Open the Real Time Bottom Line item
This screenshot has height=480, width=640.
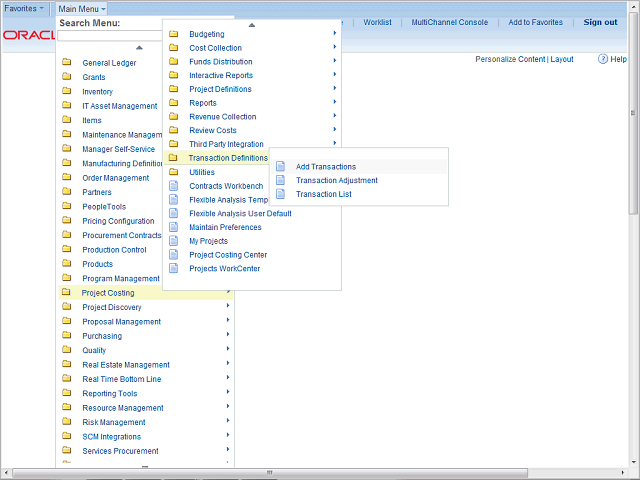point(122,379)
